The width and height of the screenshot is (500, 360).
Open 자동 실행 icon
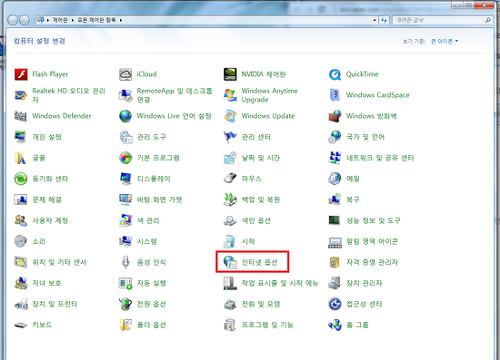pyautogui.click(x=126, y=283)
